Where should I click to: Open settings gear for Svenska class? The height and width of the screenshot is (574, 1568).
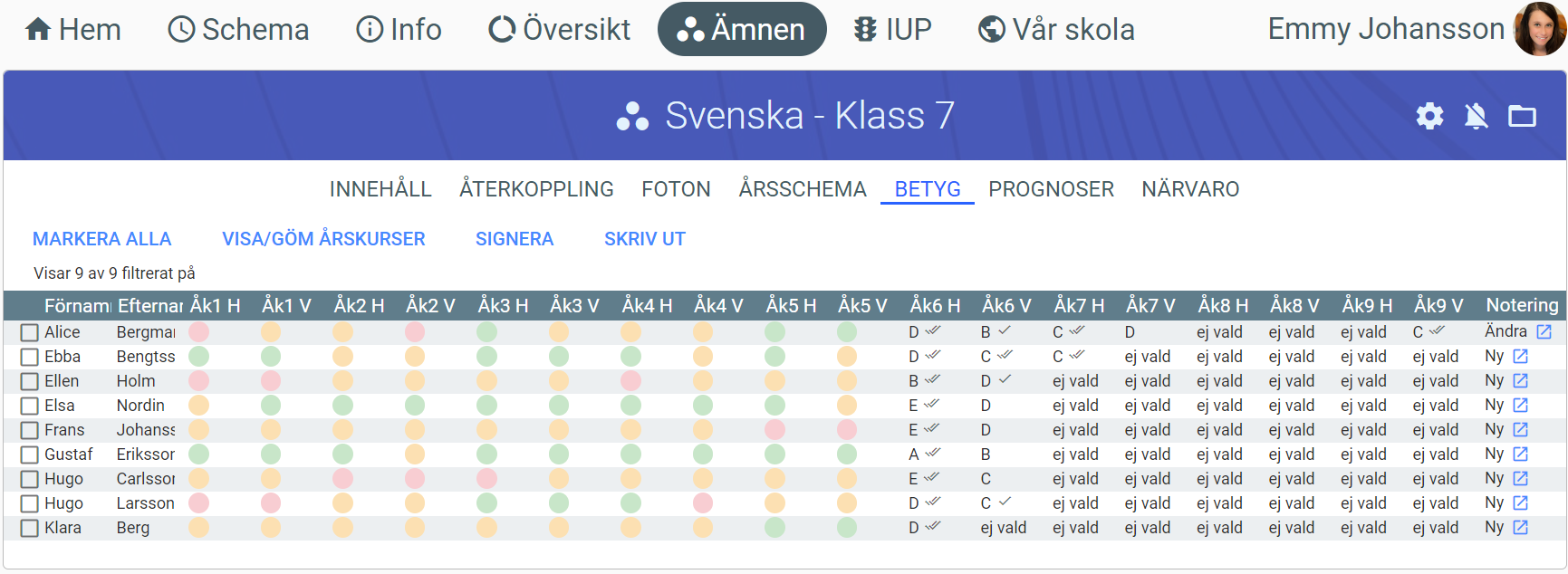coord(1429,116)
